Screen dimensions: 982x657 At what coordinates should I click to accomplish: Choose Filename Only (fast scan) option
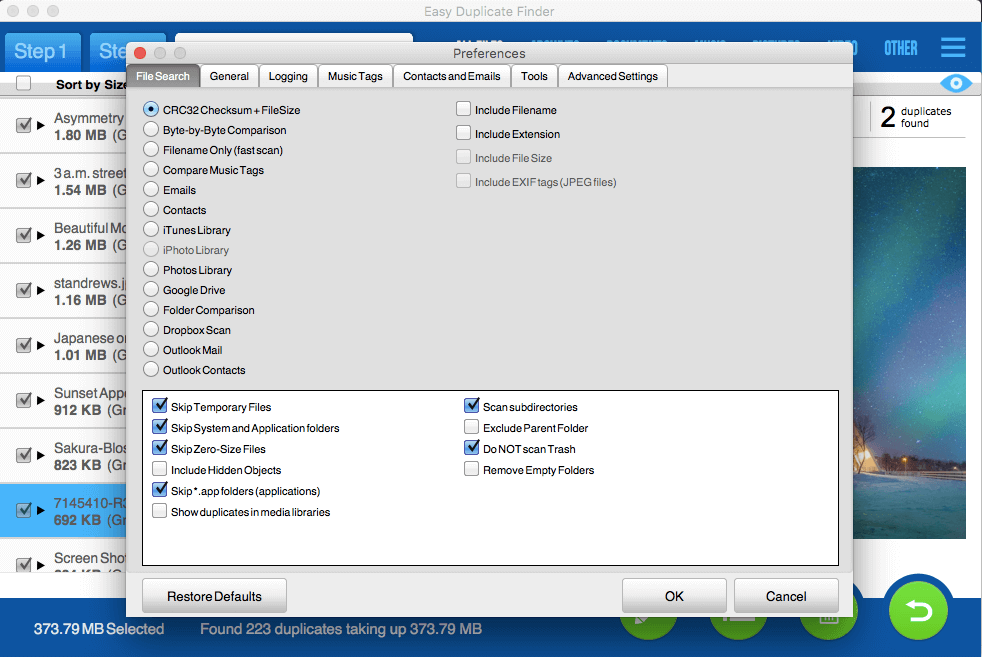pos(151,150)
